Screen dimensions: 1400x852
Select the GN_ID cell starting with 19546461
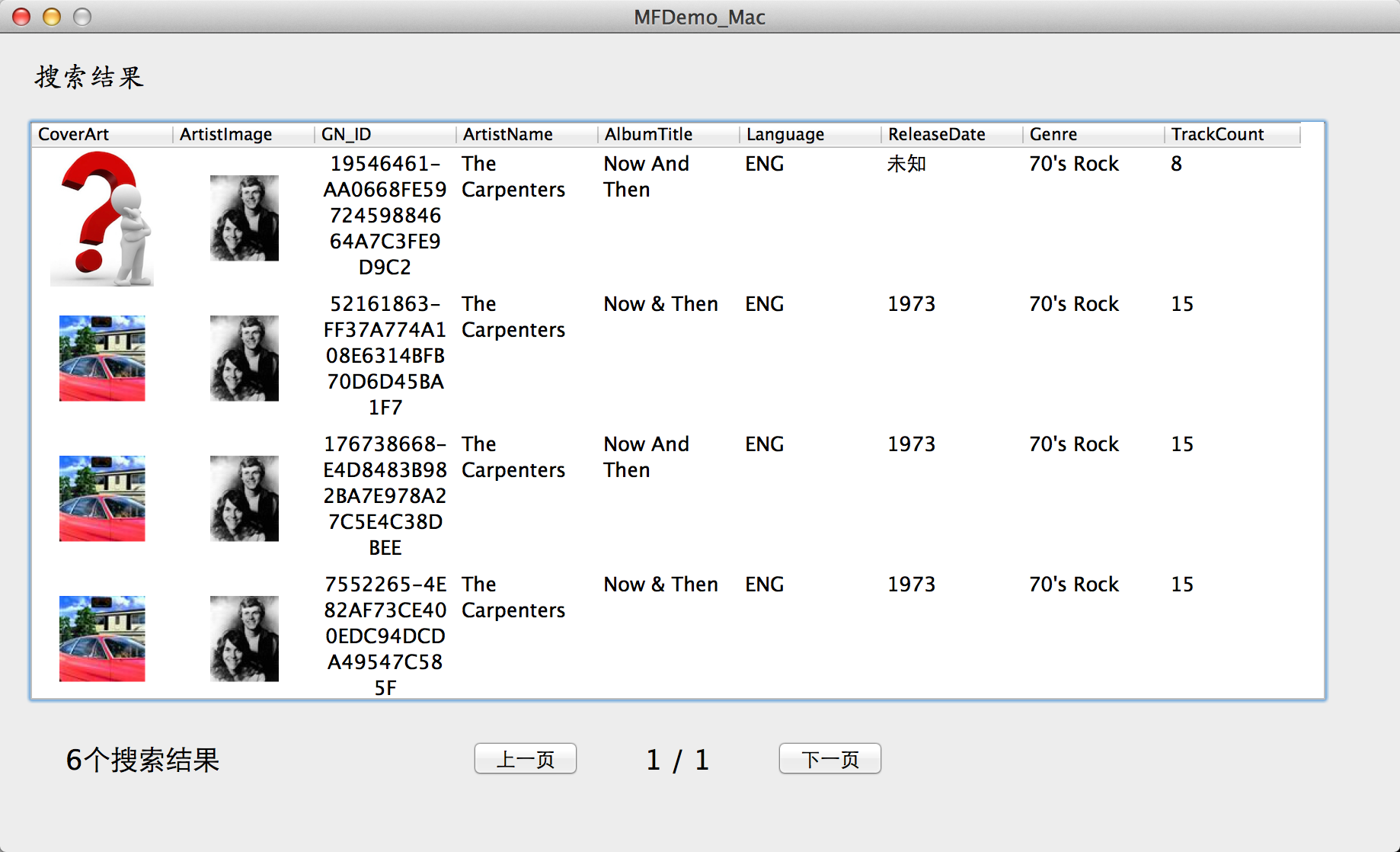[385, 216]
